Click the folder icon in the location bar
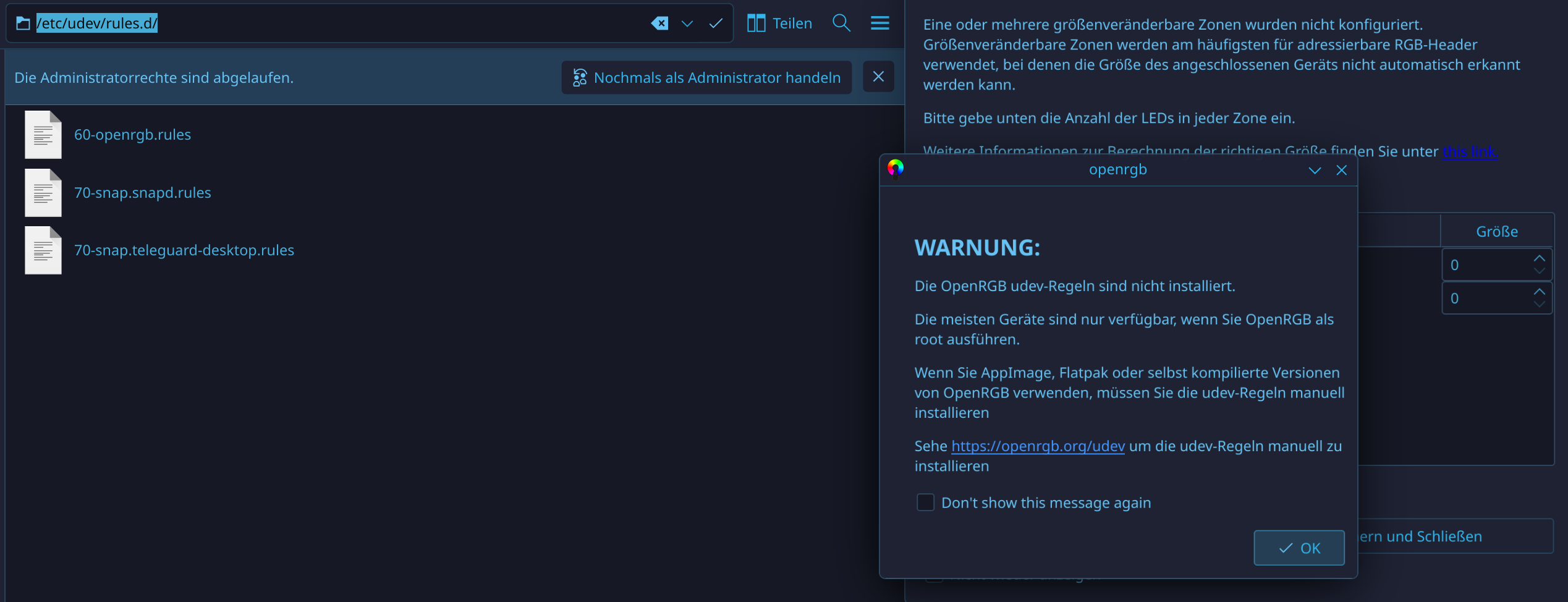This screenshot has height=602, width=1568. pos(23,23)
